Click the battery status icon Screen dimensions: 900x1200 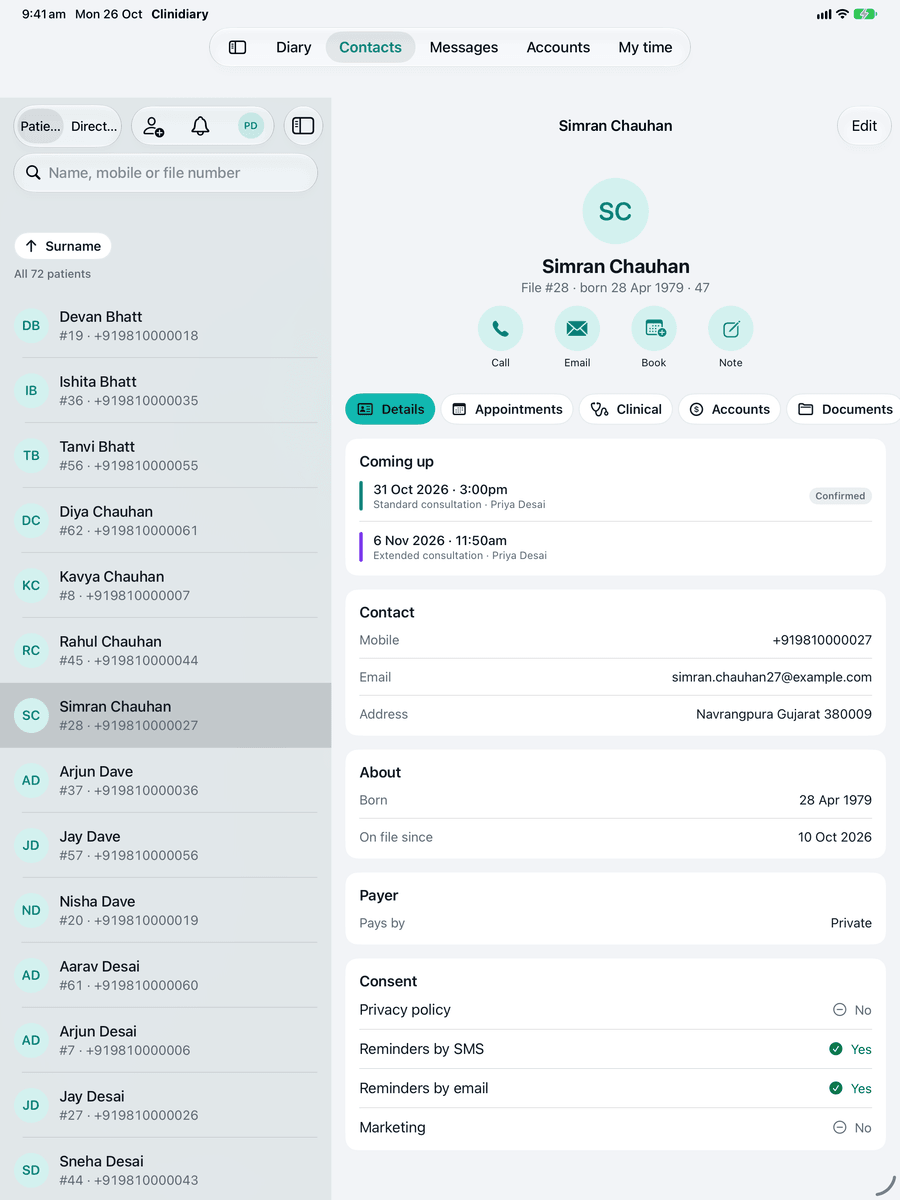tap(865, 14)
